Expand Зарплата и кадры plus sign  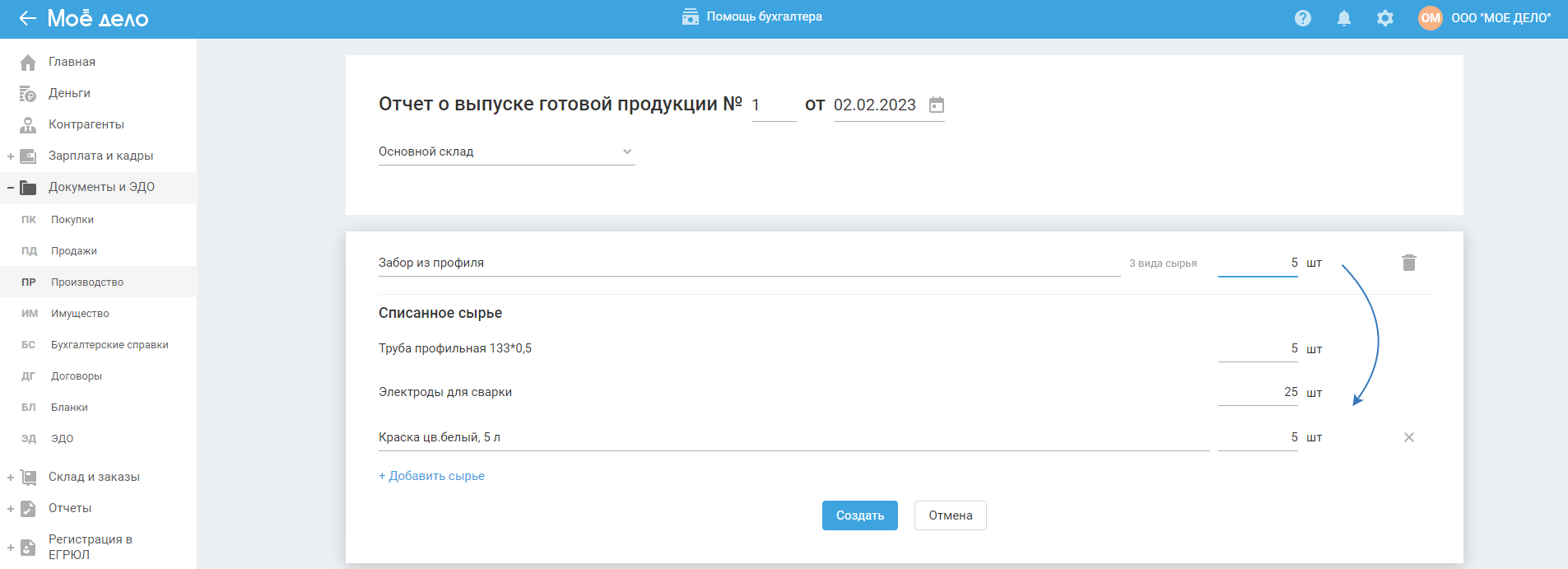(x=11, y=156)
